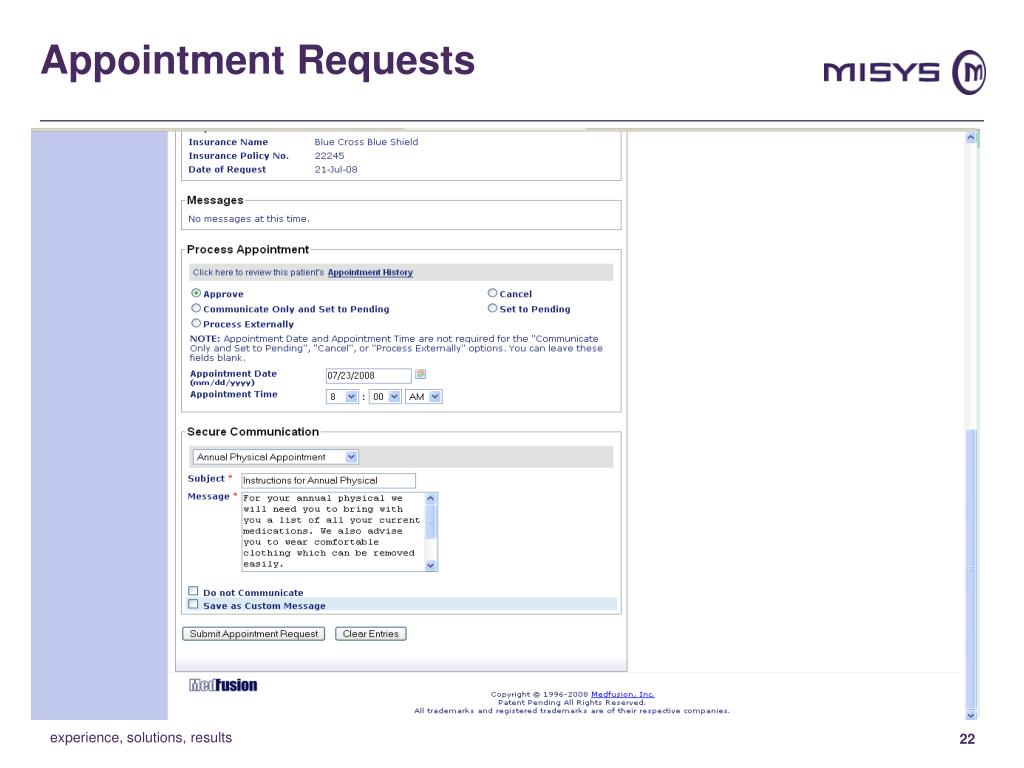Click Submit Appointment Request button
1024x768 pixels.
[x=253, y=633]
